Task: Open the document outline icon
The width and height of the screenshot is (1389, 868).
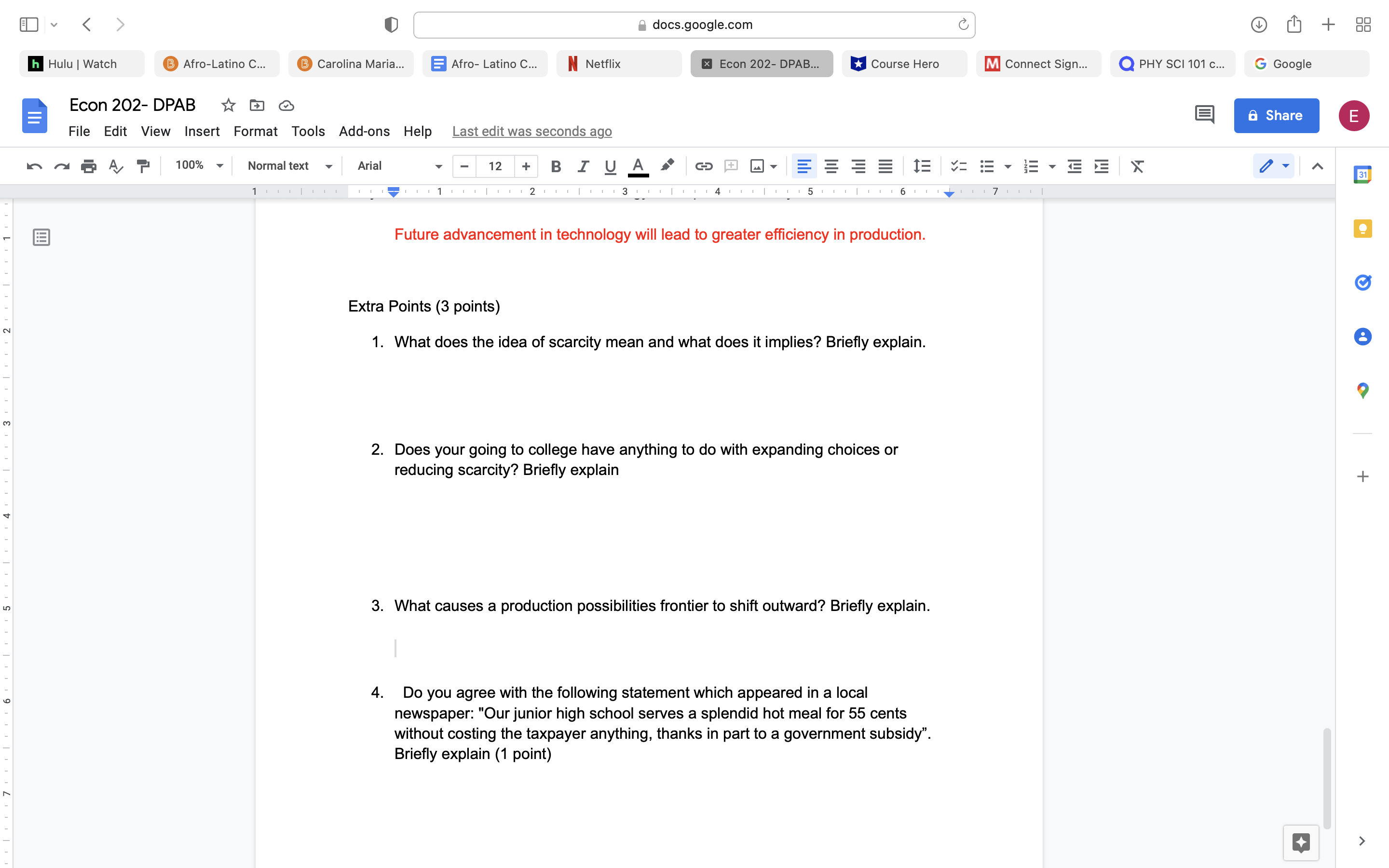Action: click(x=41, y=237)
